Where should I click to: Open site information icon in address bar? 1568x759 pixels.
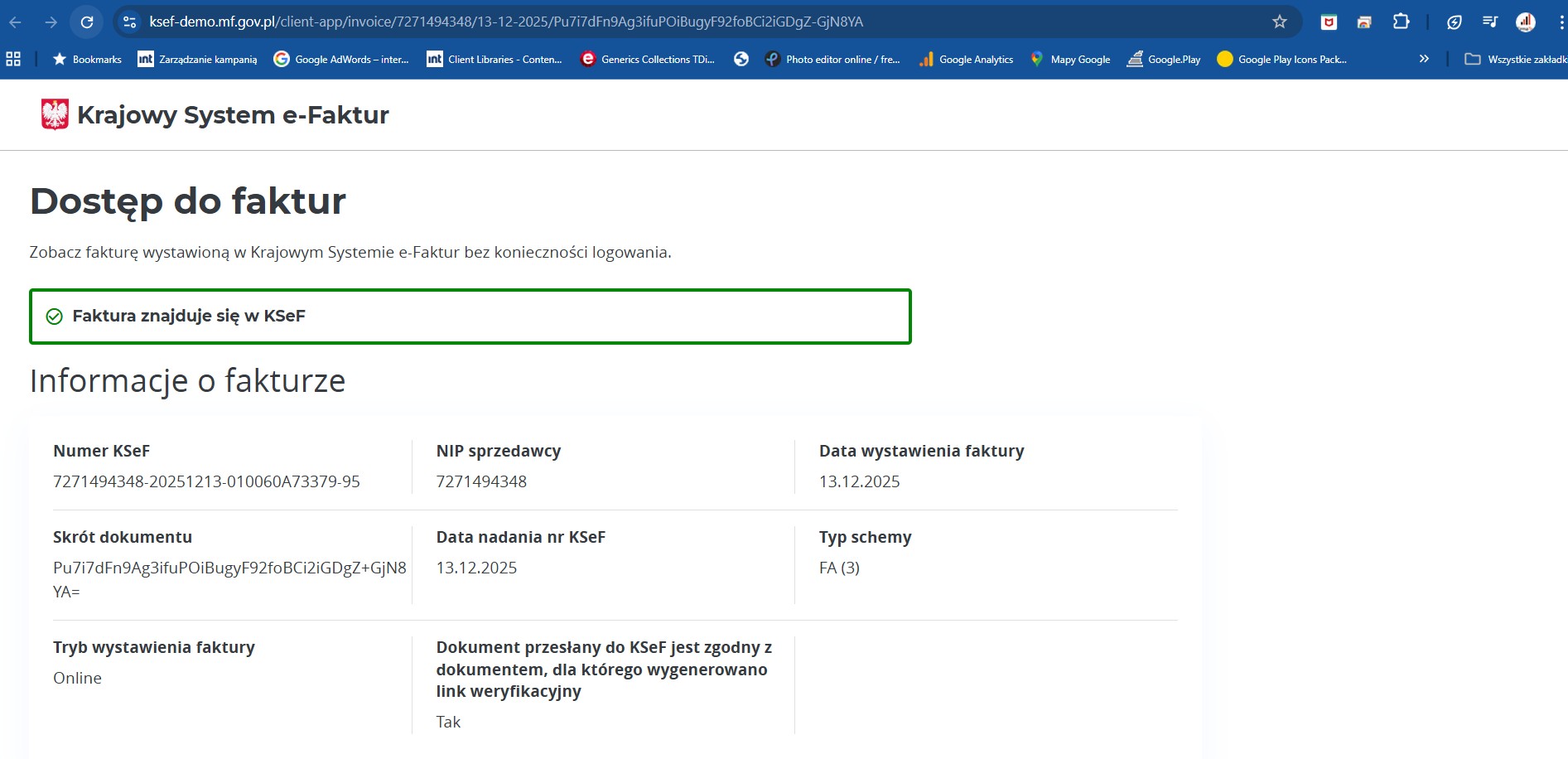[130, 22]
